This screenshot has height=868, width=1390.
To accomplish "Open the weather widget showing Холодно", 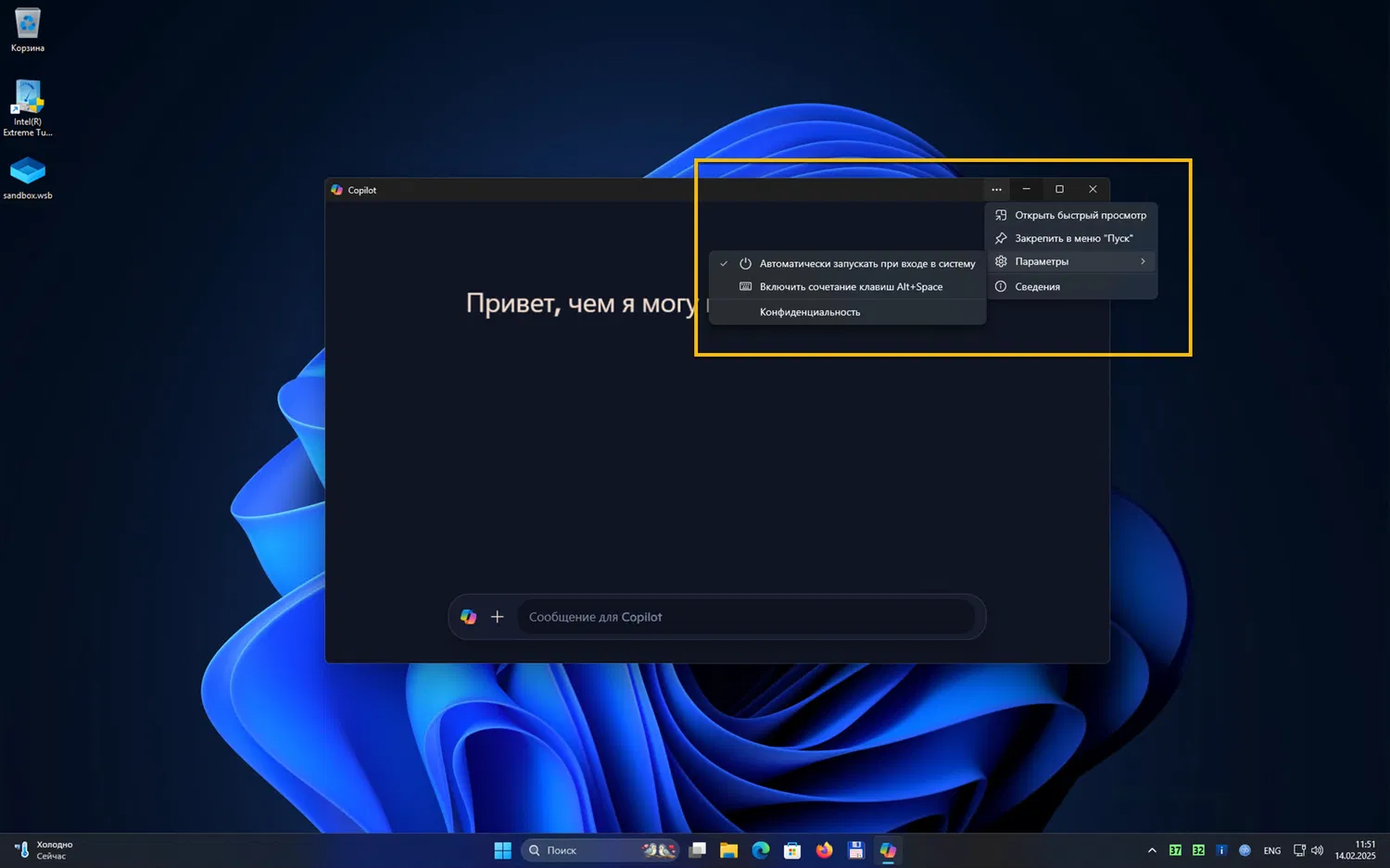I will (x=44, y=850).
